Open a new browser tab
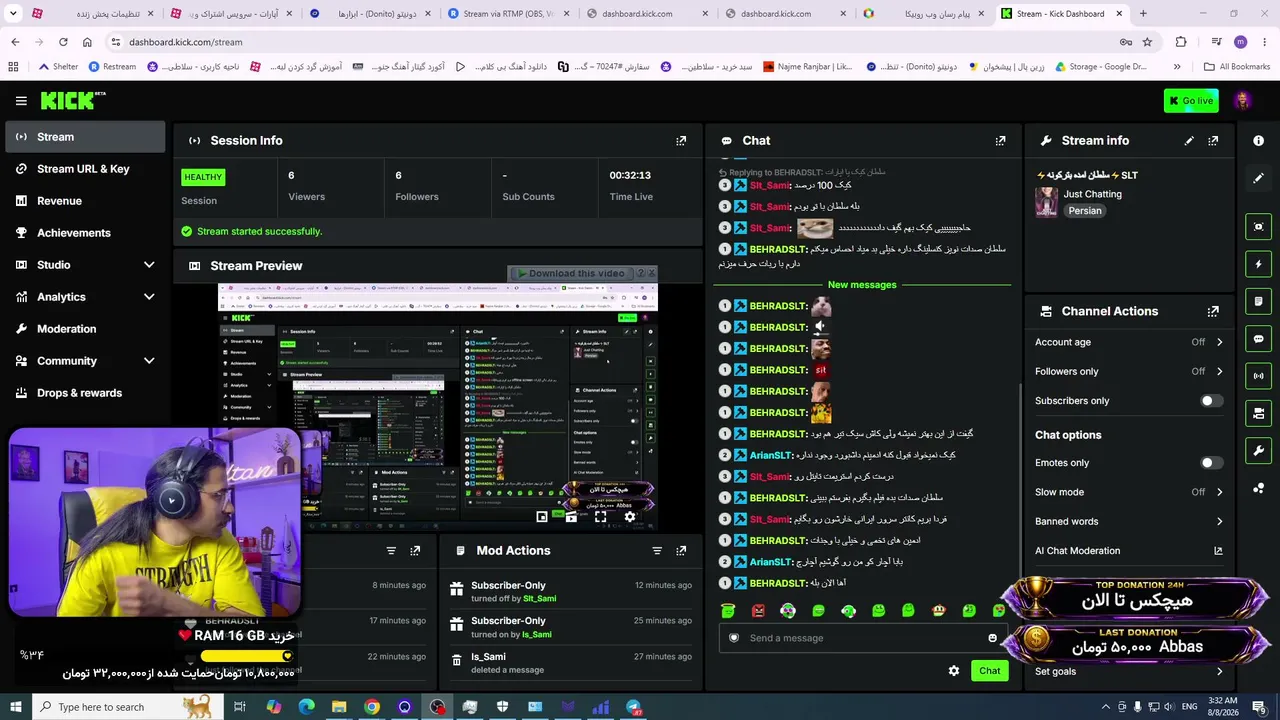Image resolution: width=1280 pixels, height=720 pixels. pyautogui.click(x=1143, y=14)
